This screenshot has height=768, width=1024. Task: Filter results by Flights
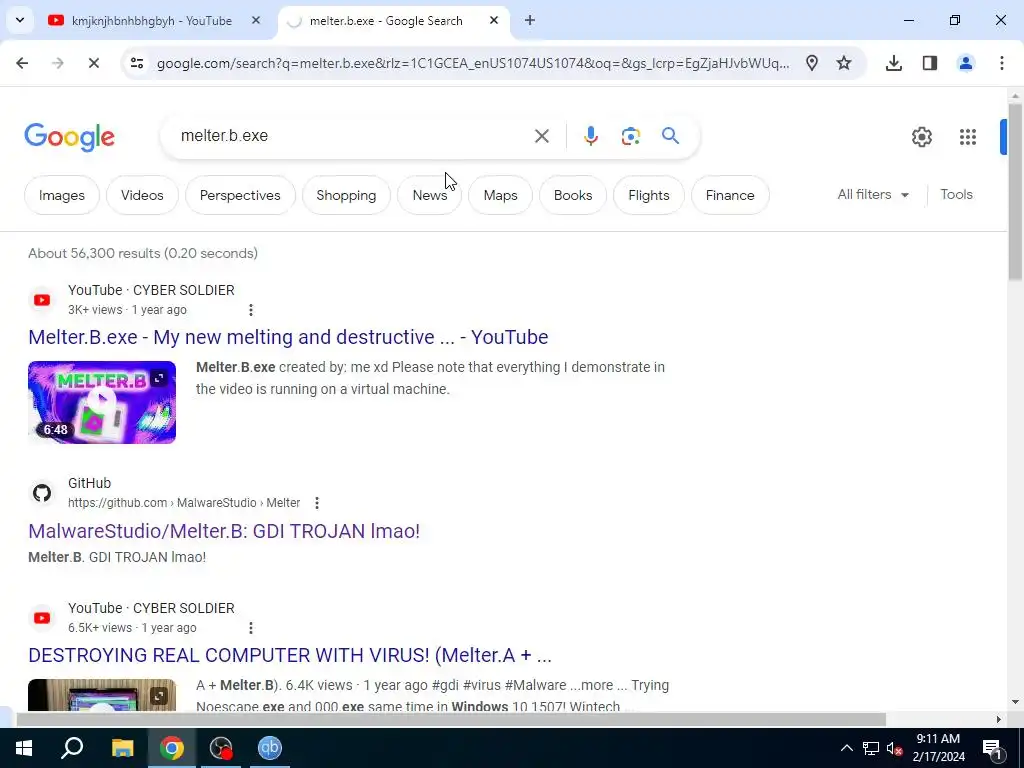[x=648, y=195]
